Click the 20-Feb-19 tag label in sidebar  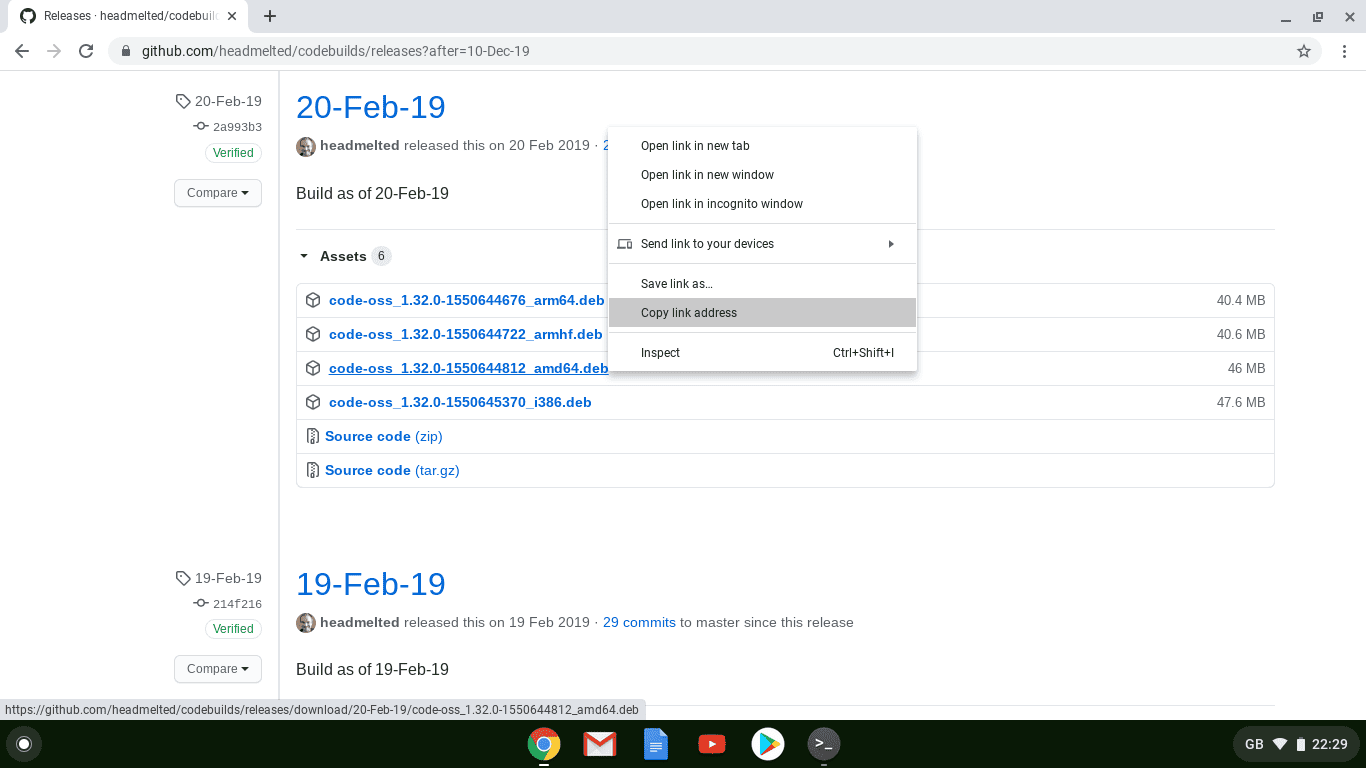click(x=228, y=101)
